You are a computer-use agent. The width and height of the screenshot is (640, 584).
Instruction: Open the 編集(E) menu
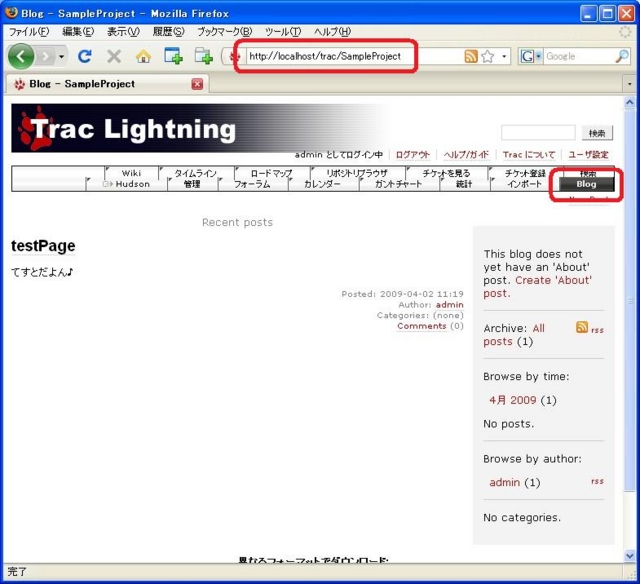pos(78,31)
